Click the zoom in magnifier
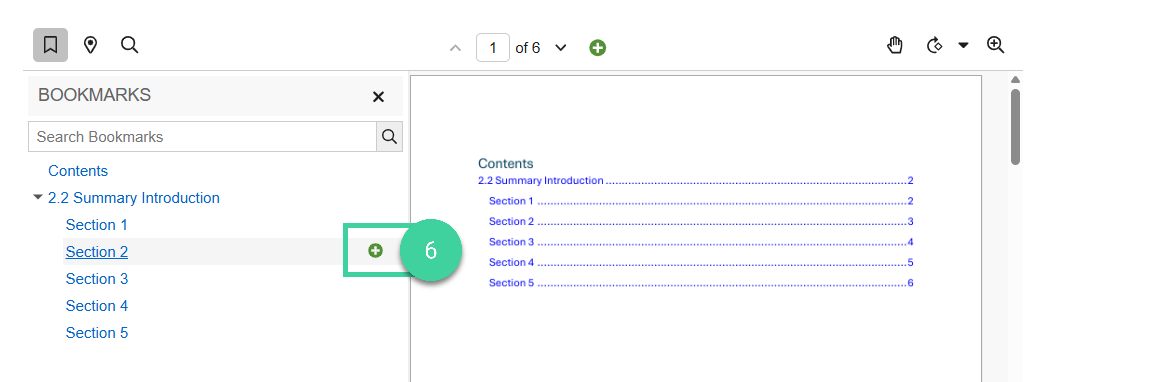 pyautogui.click(x=995, y=45)
